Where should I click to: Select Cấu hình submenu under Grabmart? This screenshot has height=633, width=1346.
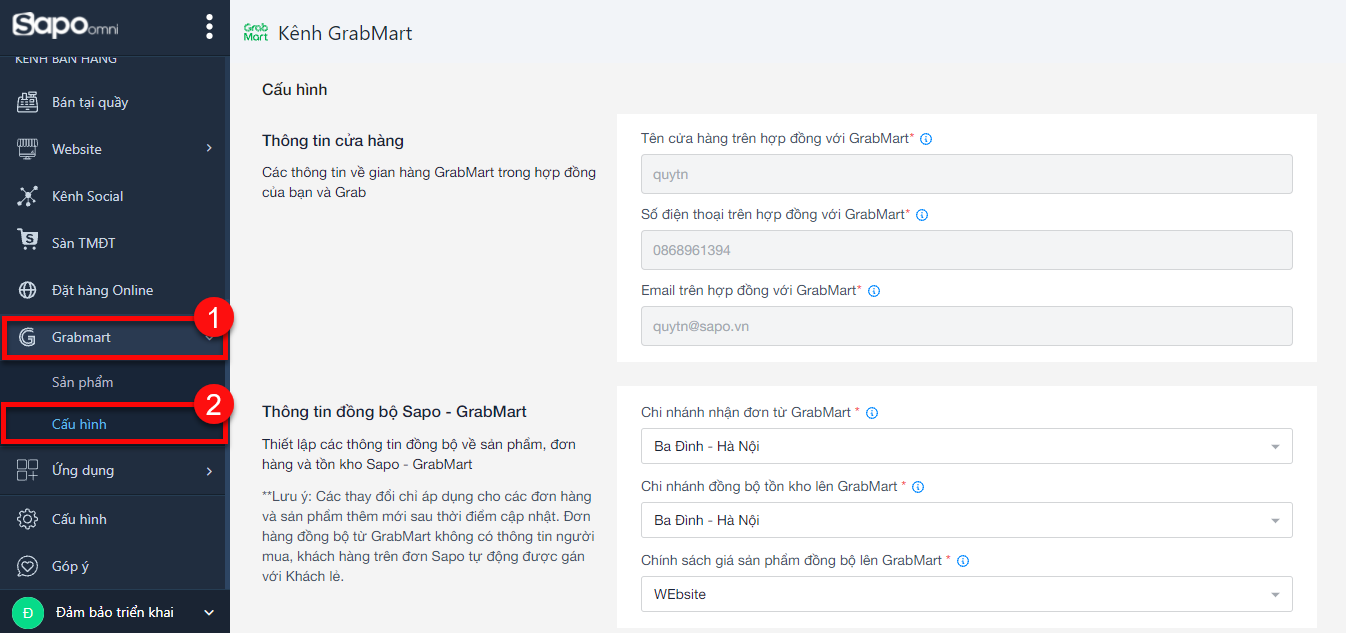click(x=79, y=424)
